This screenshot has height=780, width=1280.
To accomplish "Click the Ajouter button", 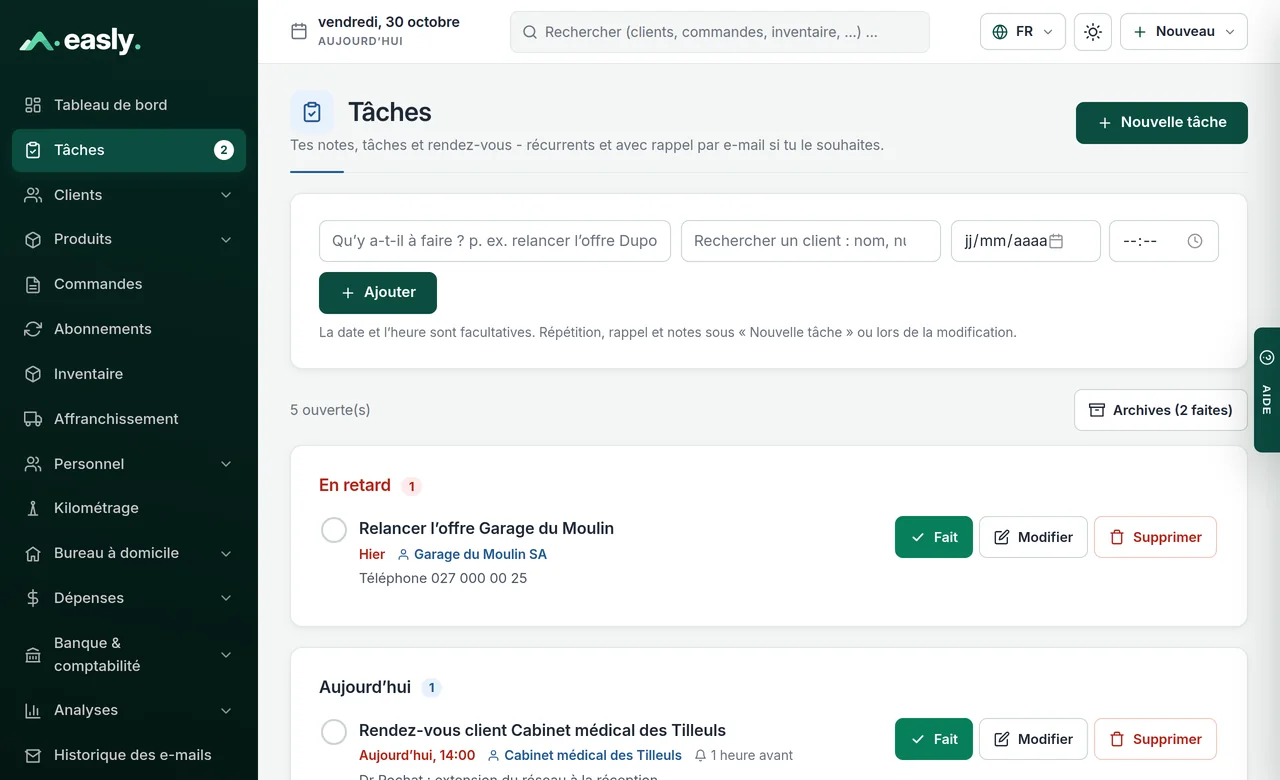I will coord(378,293).
